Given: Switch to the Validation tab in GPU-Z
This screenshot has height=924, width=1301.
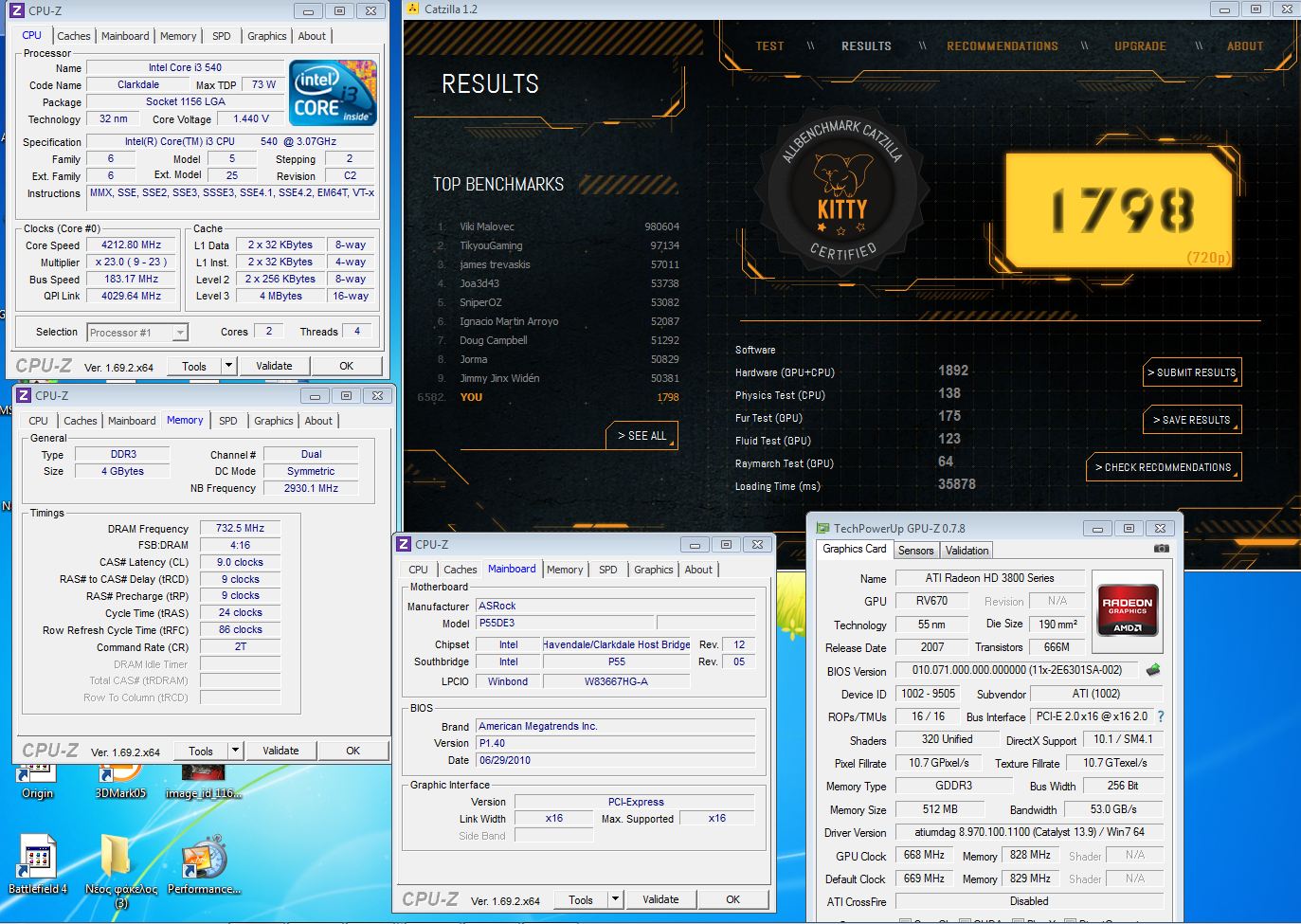Looking at the screenshot, I should tap(967, 550).
